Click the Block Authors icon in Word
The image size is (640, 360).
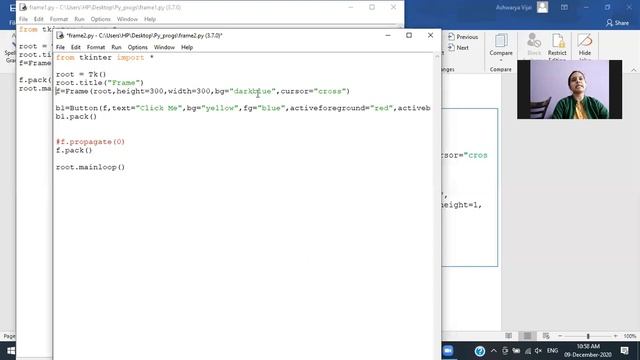(x=534, y=45)
